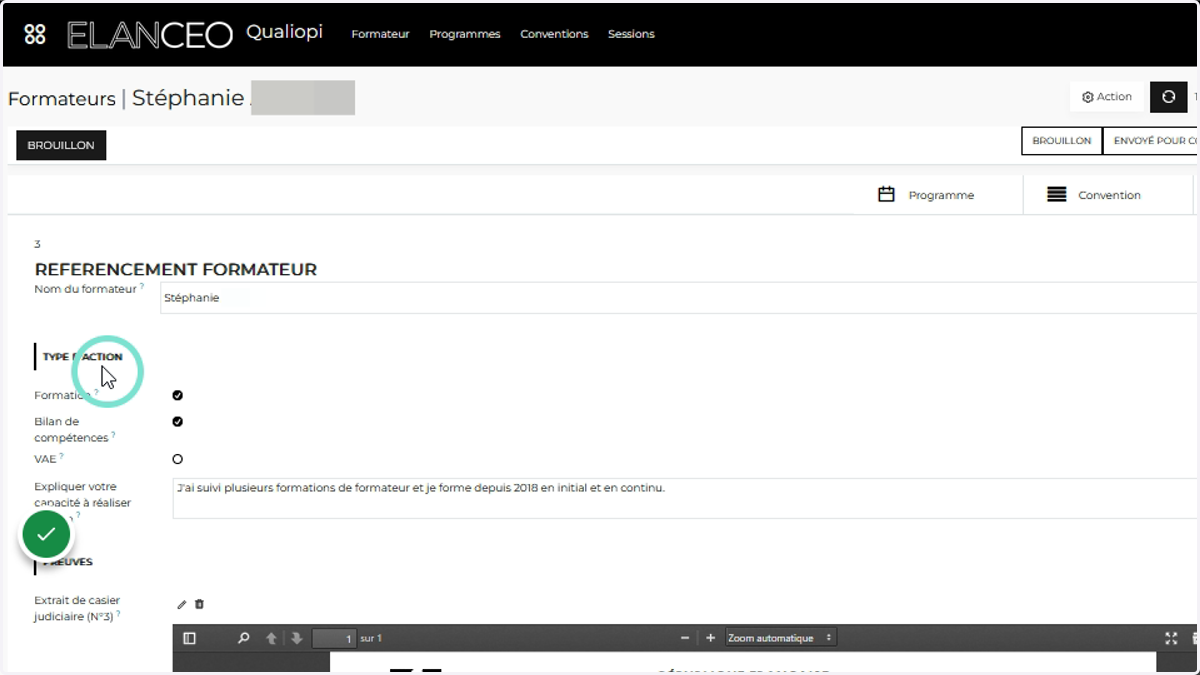
Task: Click the Extrait de casier judiciaire label
Action: click(x=77, y=609)
